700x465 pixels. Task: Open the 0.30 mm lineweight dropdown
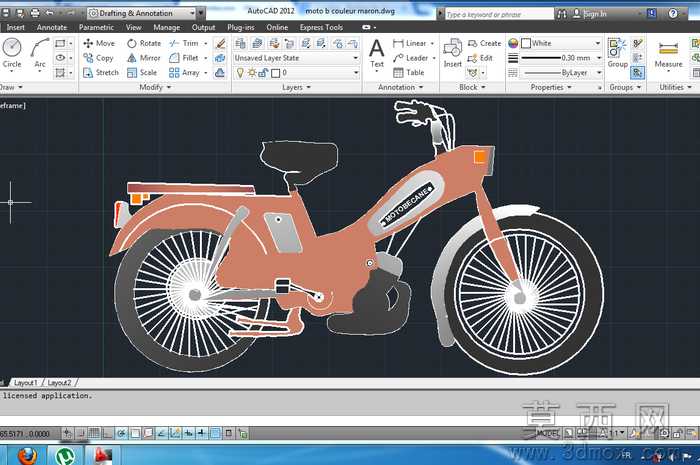tap(561, 58)
